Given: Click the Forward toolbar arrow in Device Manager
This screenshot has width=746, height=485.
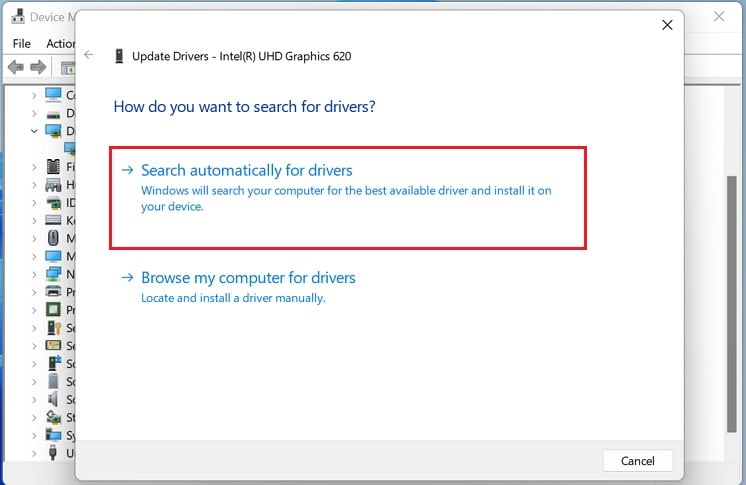Looking at the screenshot, I should [x=38, y=67].
